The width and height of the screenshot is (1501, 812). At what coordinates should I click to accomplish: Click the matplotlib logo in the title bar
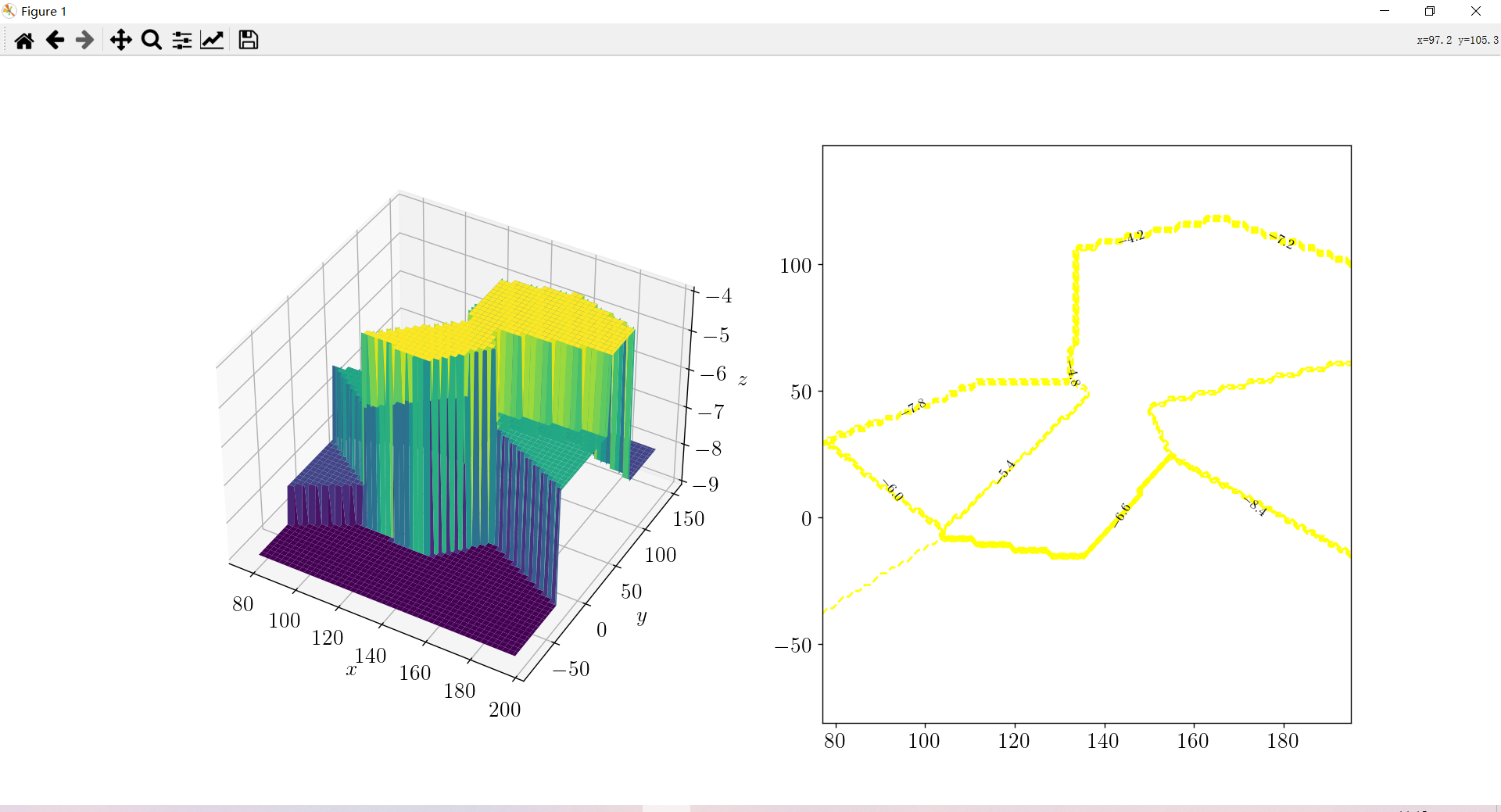coord(9,11)
